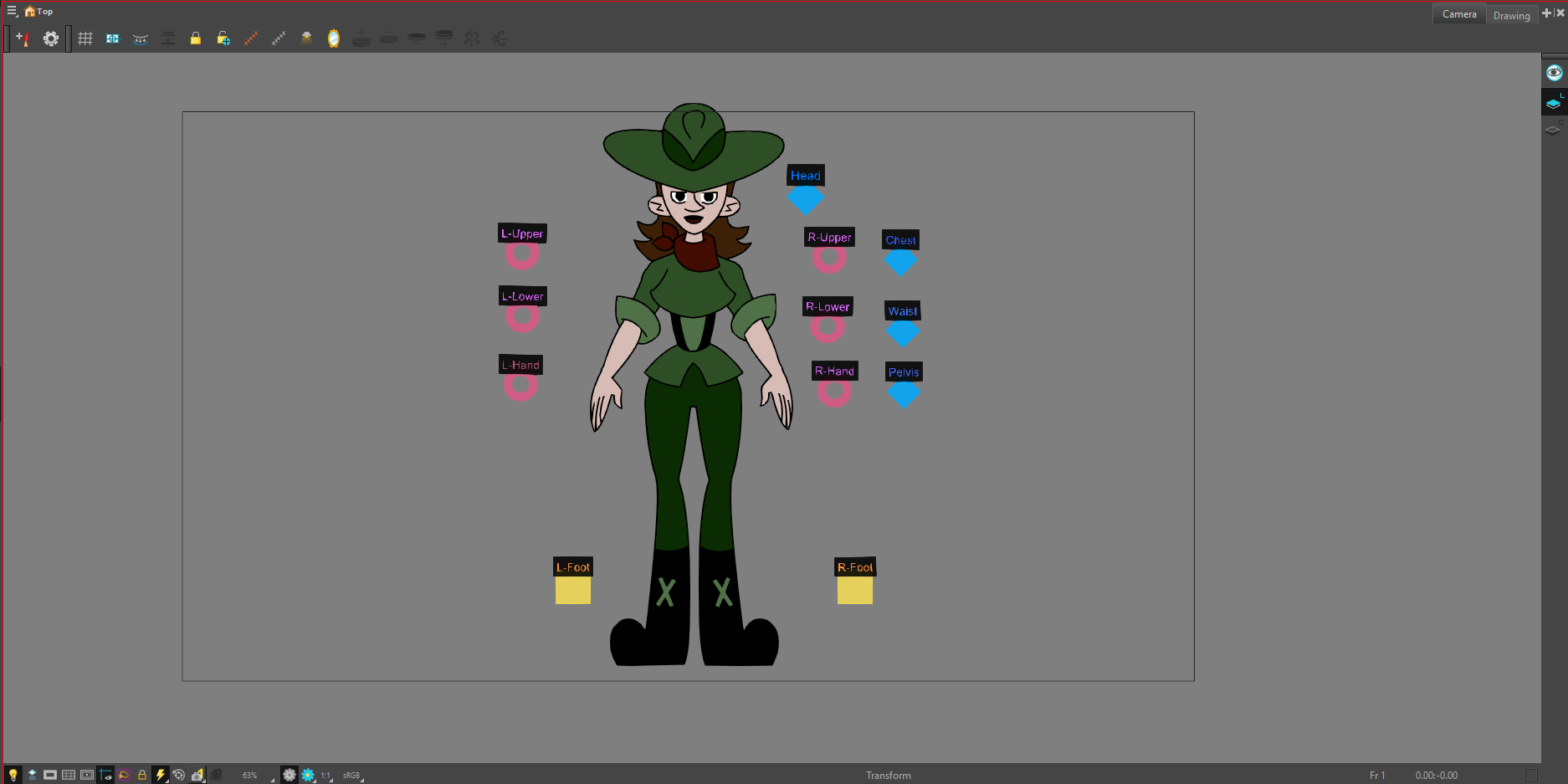1568x784 pixels.
Task: Open the lightning bolt preview dropdown
Action: (161, 775)
